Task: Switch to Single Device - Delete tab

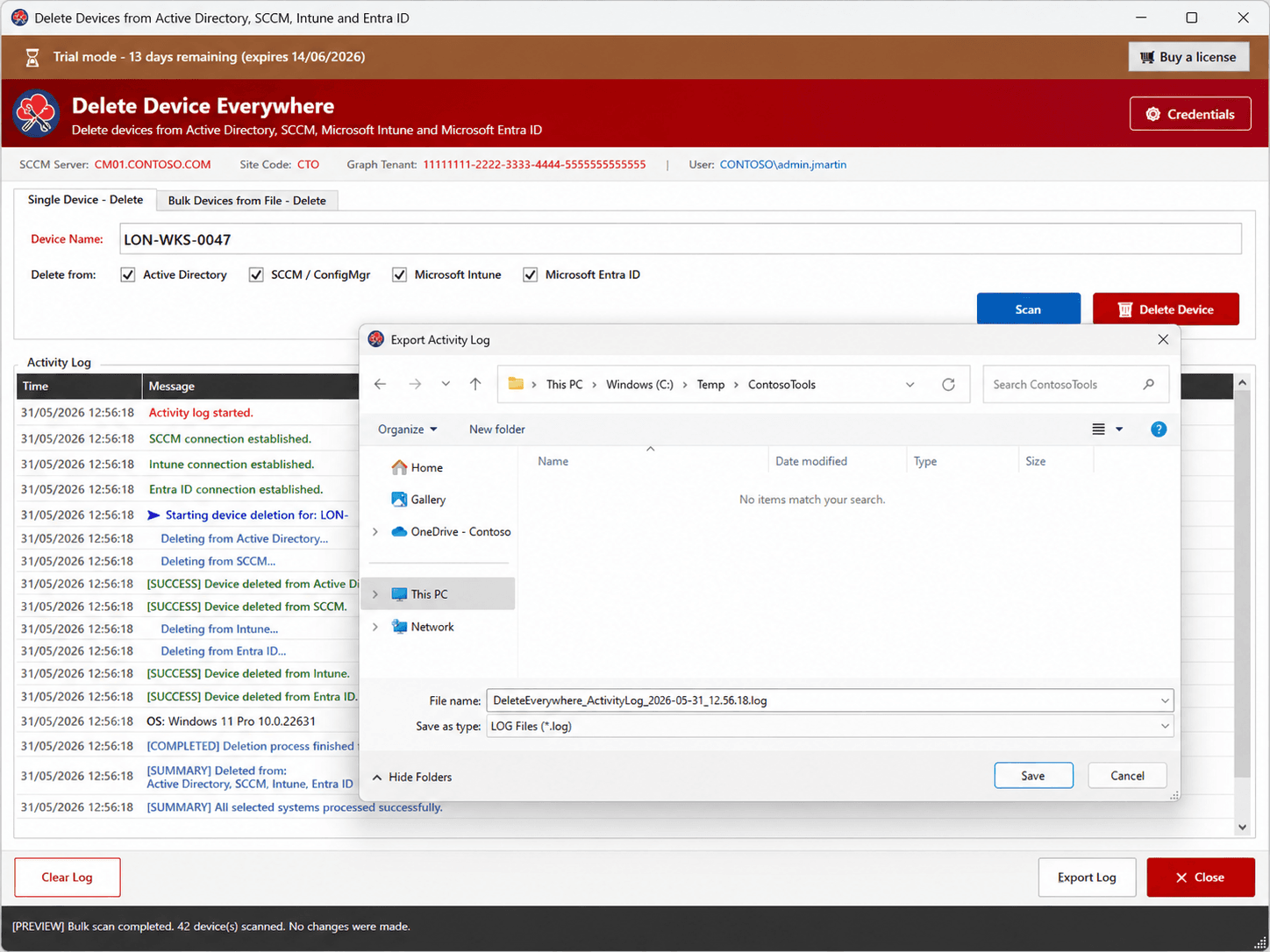Action: 85,200
